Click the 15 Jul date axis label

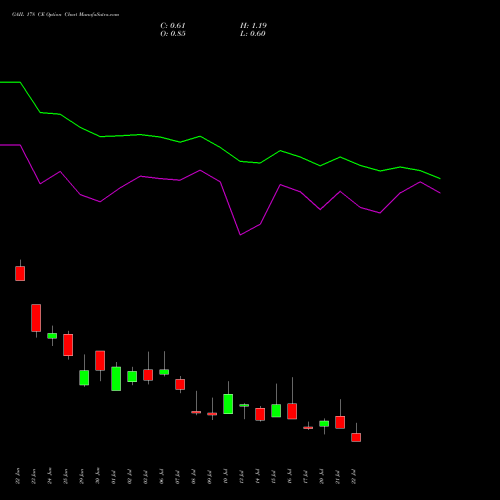coord(274,476)
